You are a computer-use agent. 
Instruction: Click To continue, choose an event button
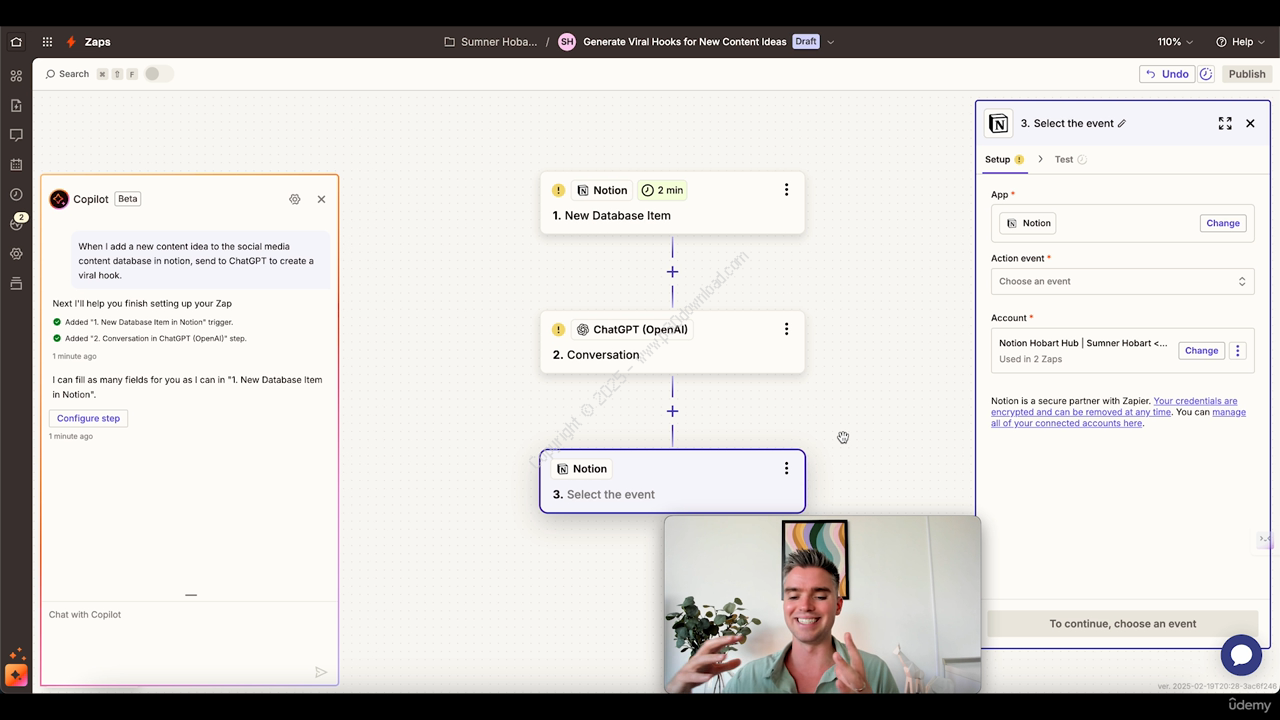click(1122, 624)
